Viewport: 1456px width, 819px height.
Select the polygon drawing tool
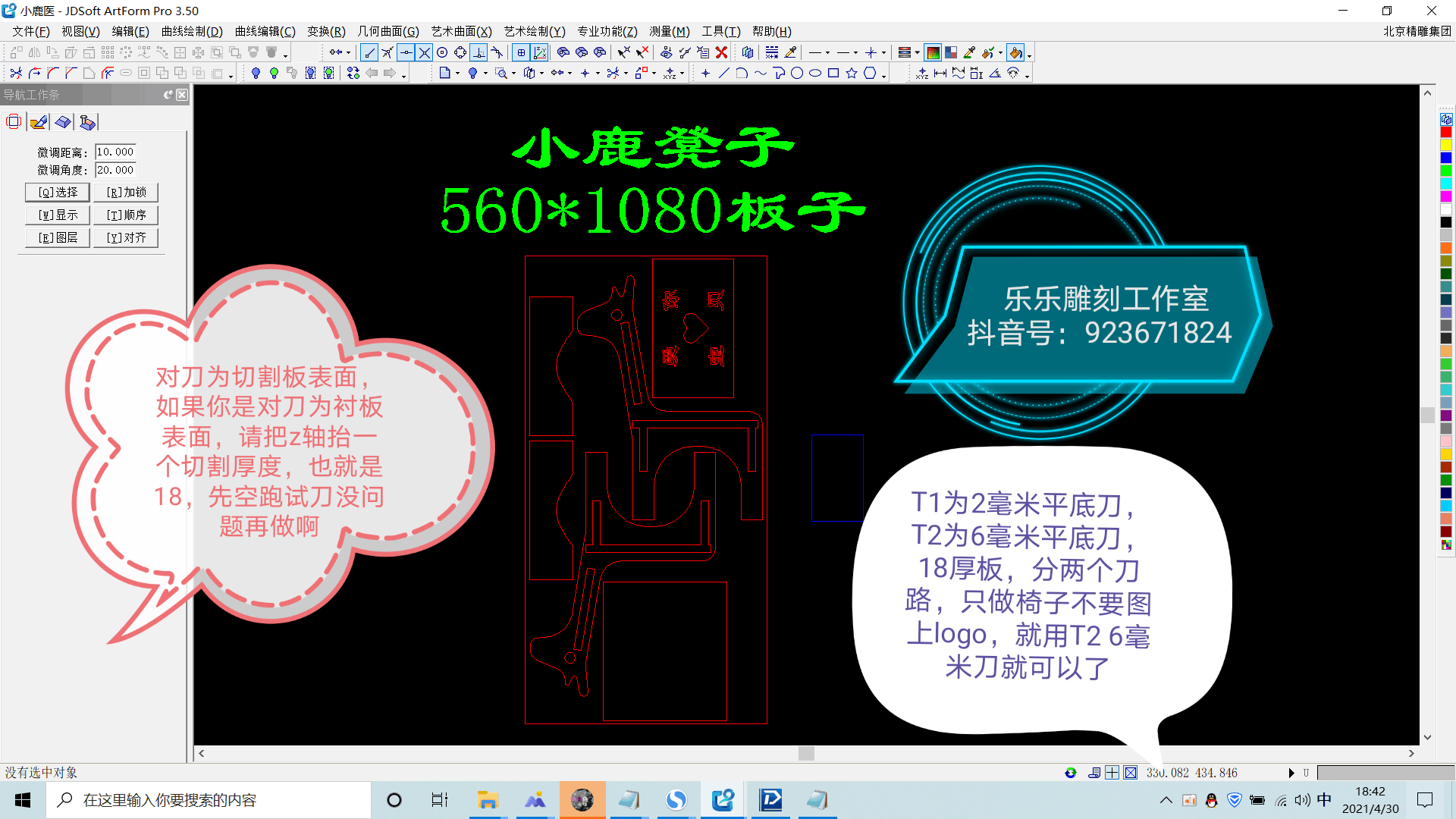pos(870,74)
